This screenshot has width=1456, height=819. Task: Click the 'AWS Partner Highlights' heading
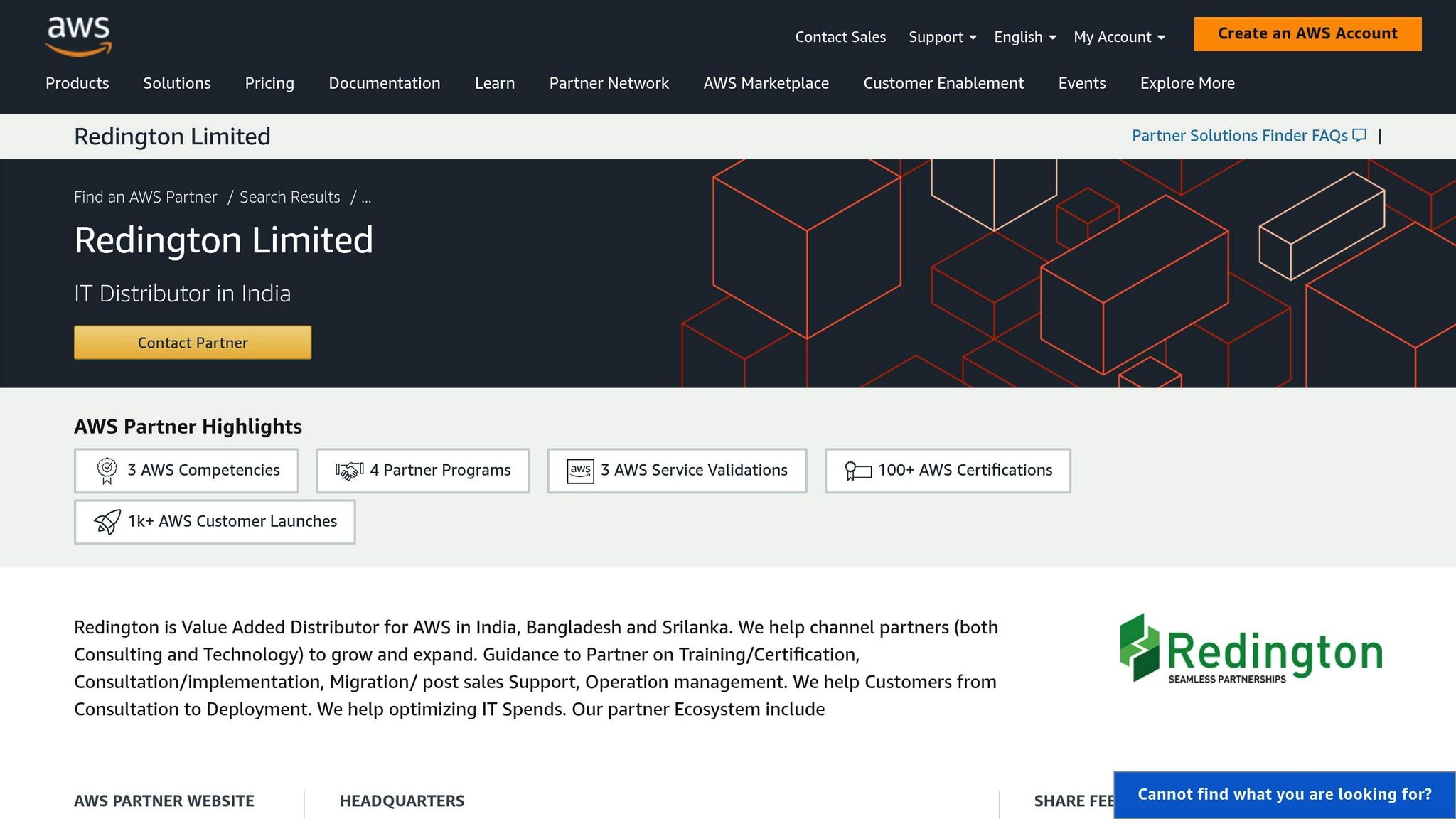coord(188,427)
